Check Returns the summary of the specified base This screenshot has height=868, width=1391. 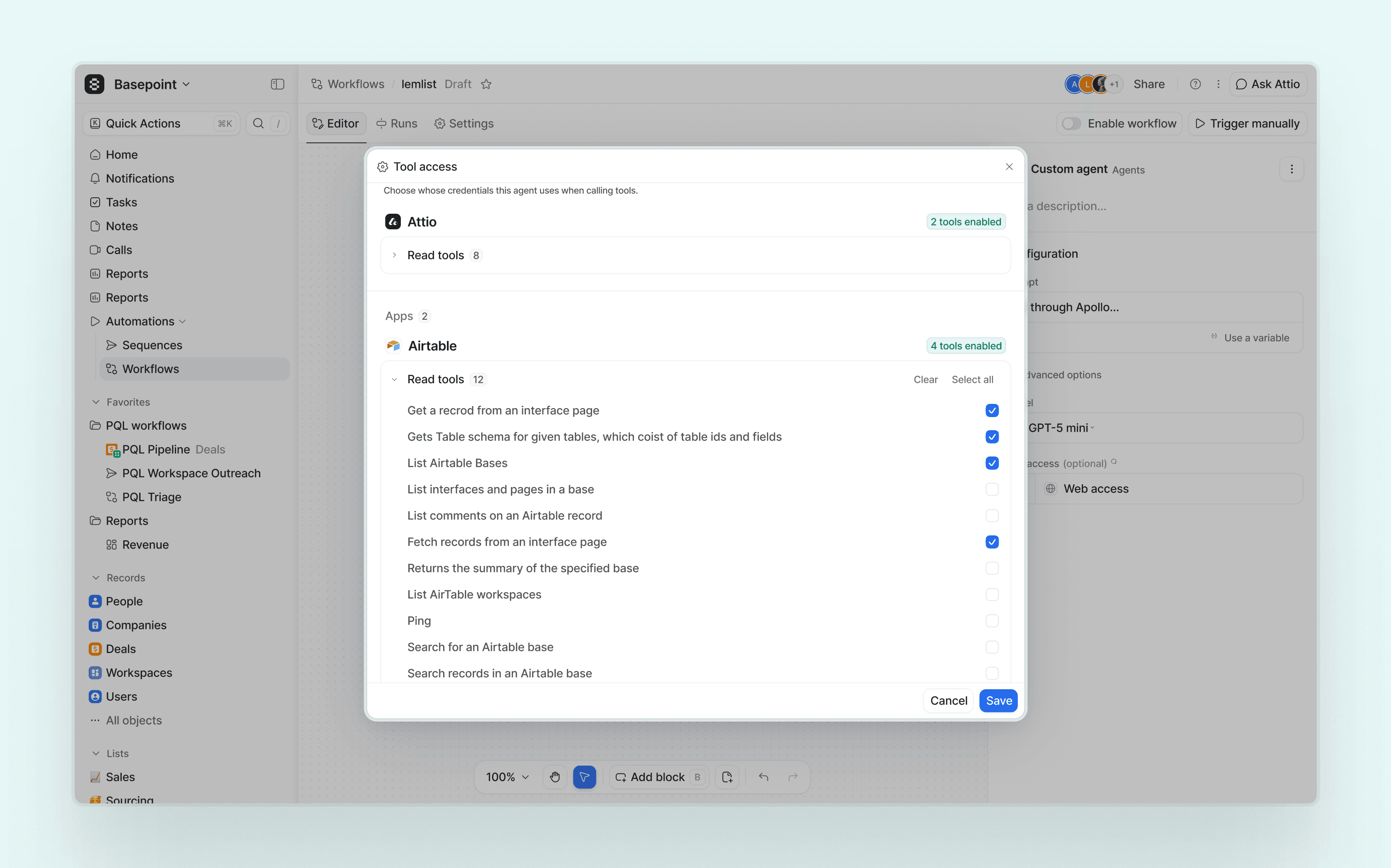pos(992,568)
